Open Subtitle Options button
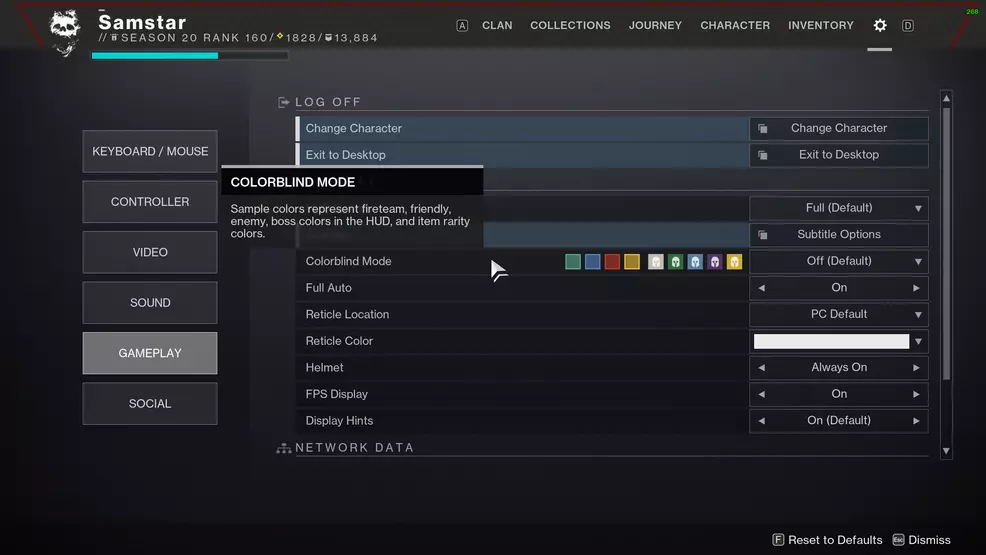 pyautogui.click(x=839, y=234)
